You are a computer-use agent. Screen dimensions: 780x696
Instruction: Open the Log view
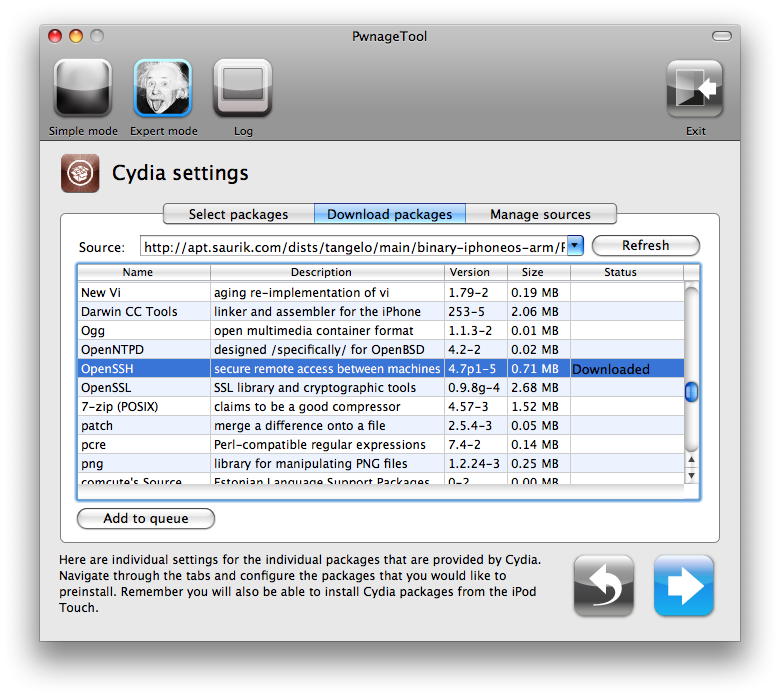tap(243, 89)
